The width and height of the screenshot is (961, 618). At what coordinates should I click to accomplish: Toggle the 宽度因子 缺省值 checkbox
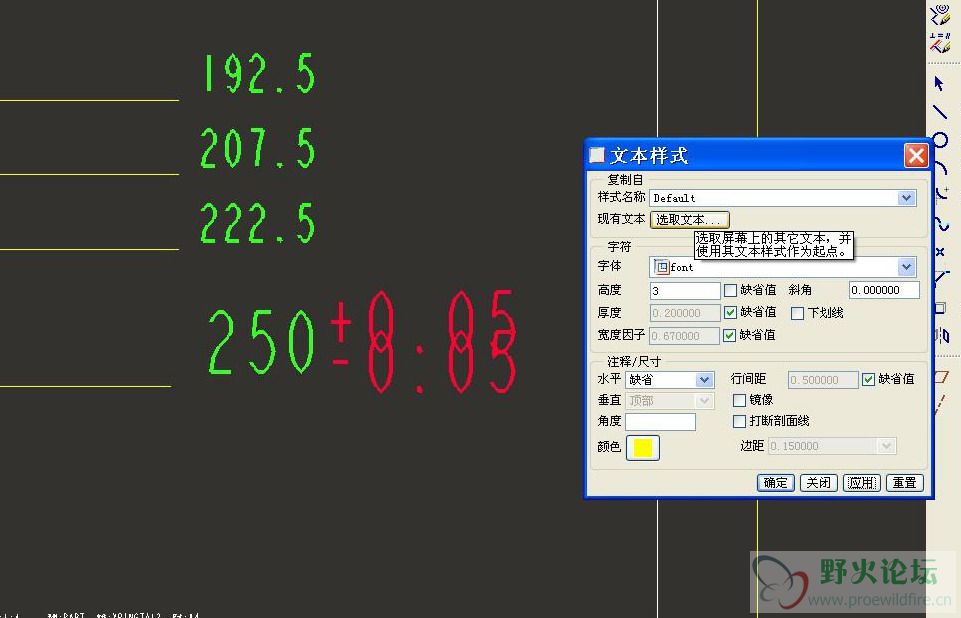pos(729,335)
